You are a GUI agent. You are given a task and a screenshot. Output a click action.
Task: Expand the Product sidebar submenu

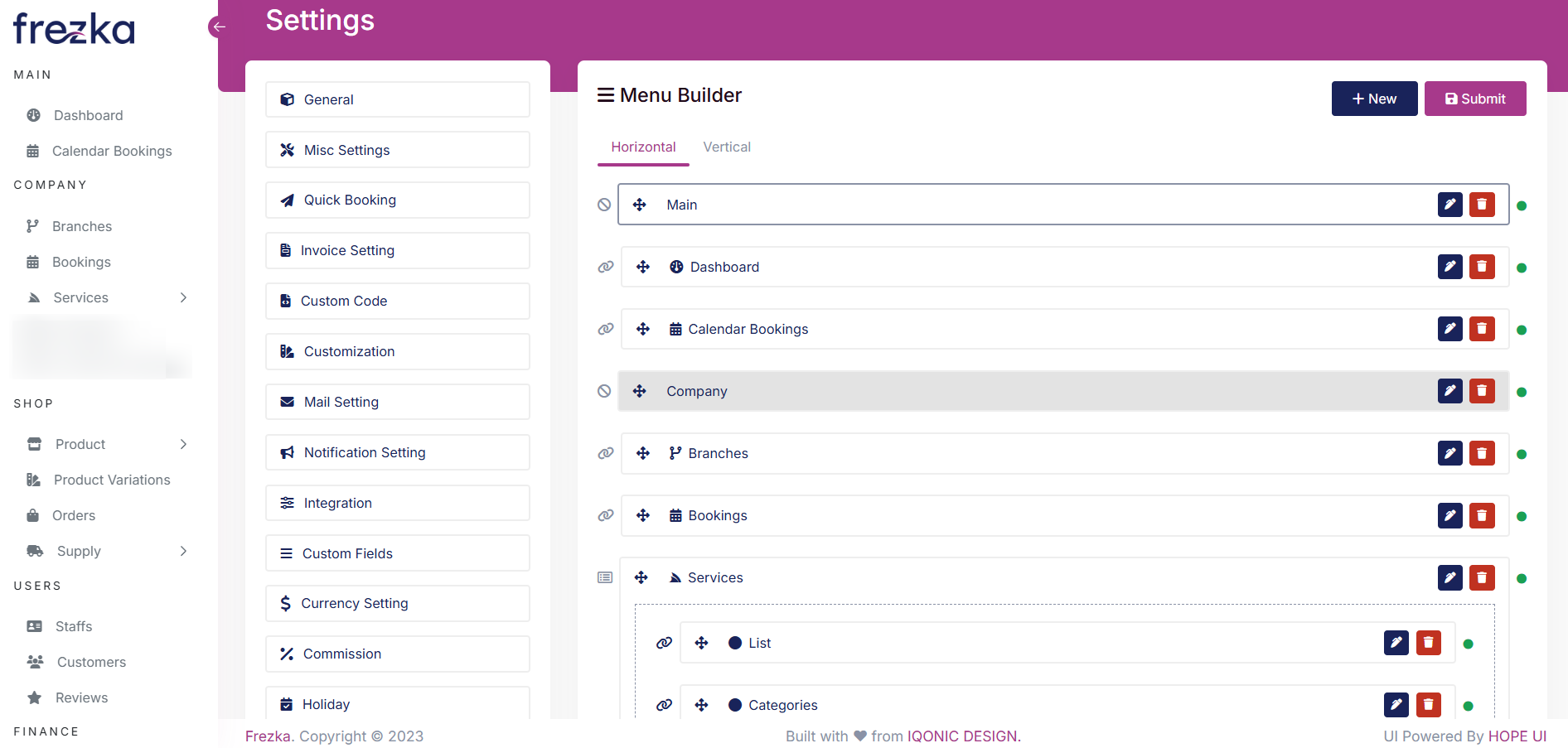click(183, 444)
